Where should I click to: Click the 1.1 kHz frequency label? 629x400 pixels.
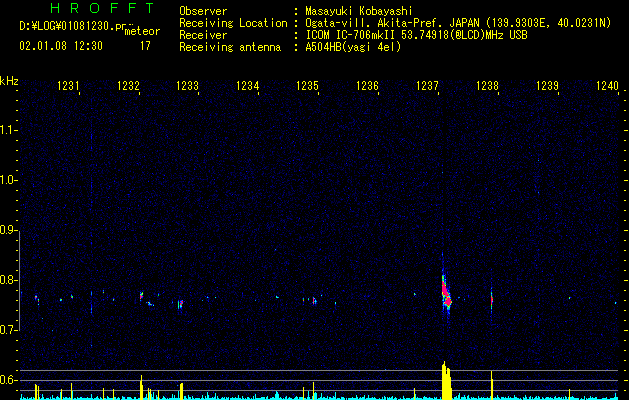[x=8, y=130]
